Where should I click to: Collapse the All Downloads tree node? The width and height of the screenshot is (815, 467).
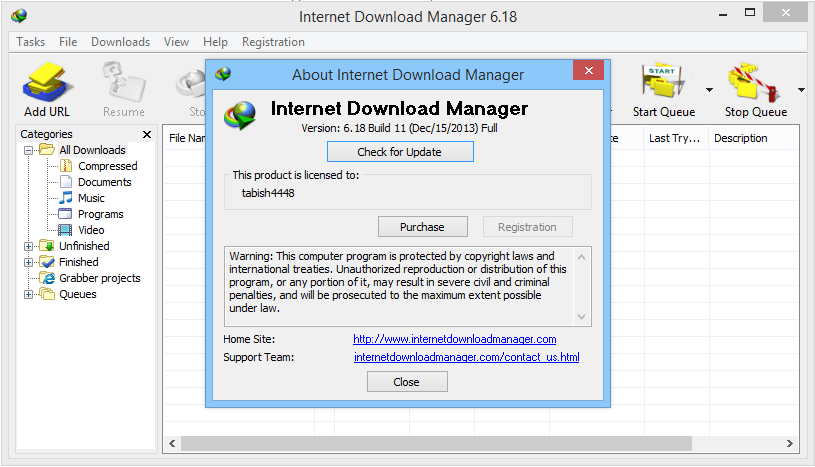tap(29, 150)
